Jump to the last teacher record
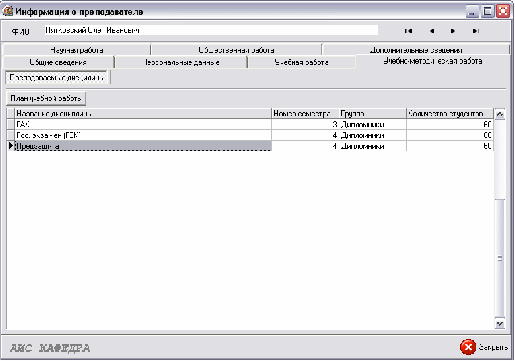Image resolution: width=515 pixels, height=361 pixels. point(476,31)
